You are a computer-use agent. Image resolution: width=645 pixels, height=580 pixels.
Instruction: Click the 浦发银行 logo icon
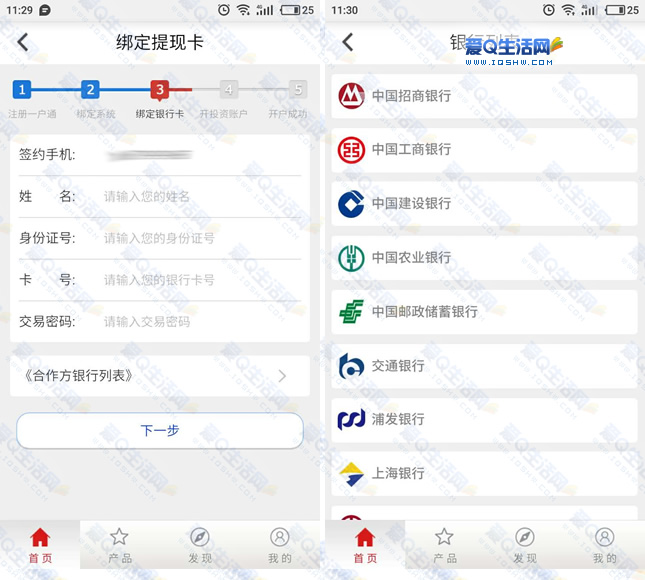(x=351, y=420)
